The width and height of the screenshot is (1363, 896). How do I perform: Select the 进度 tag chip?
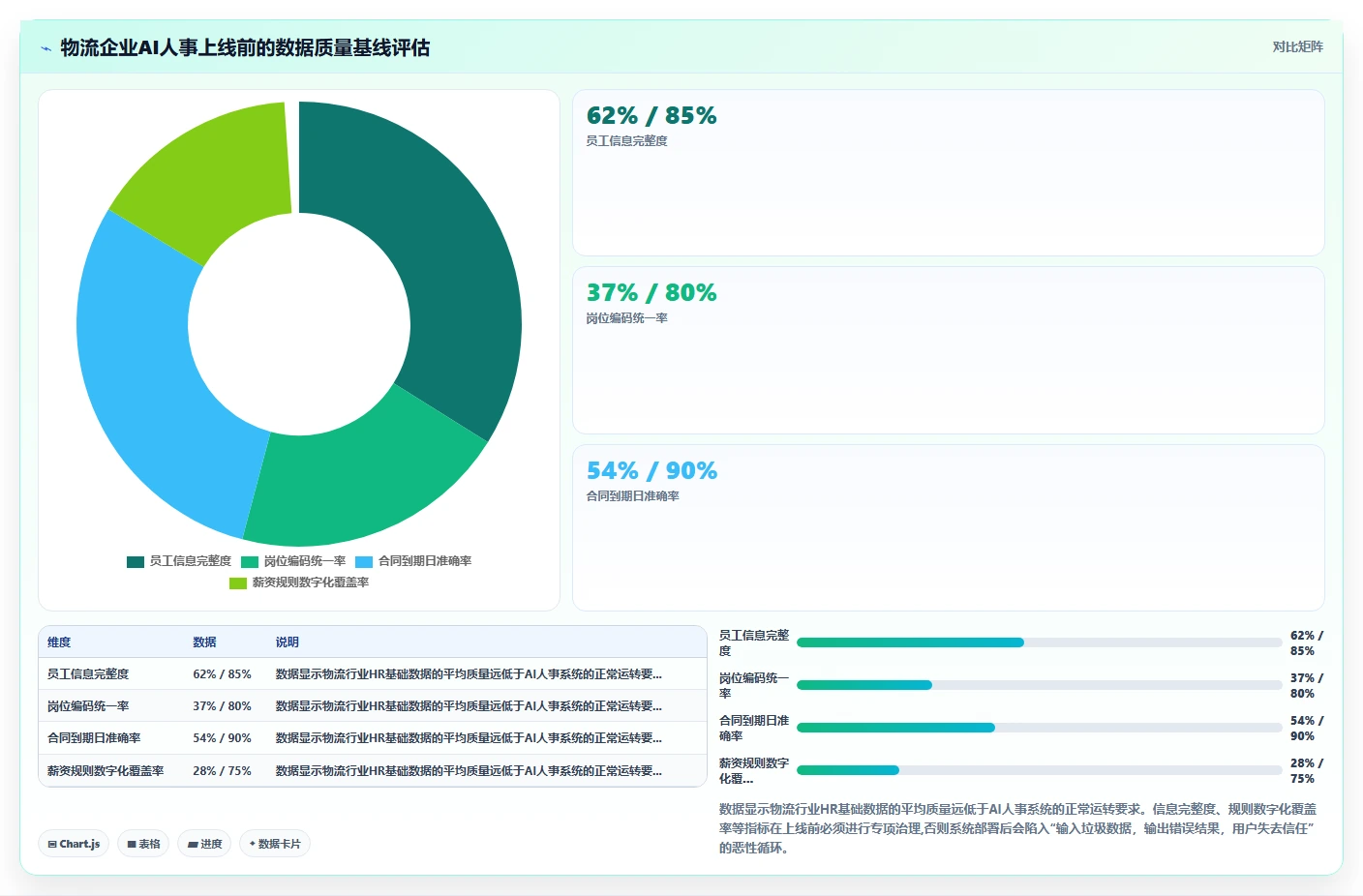pyautogui.click(x=204, y=844)
